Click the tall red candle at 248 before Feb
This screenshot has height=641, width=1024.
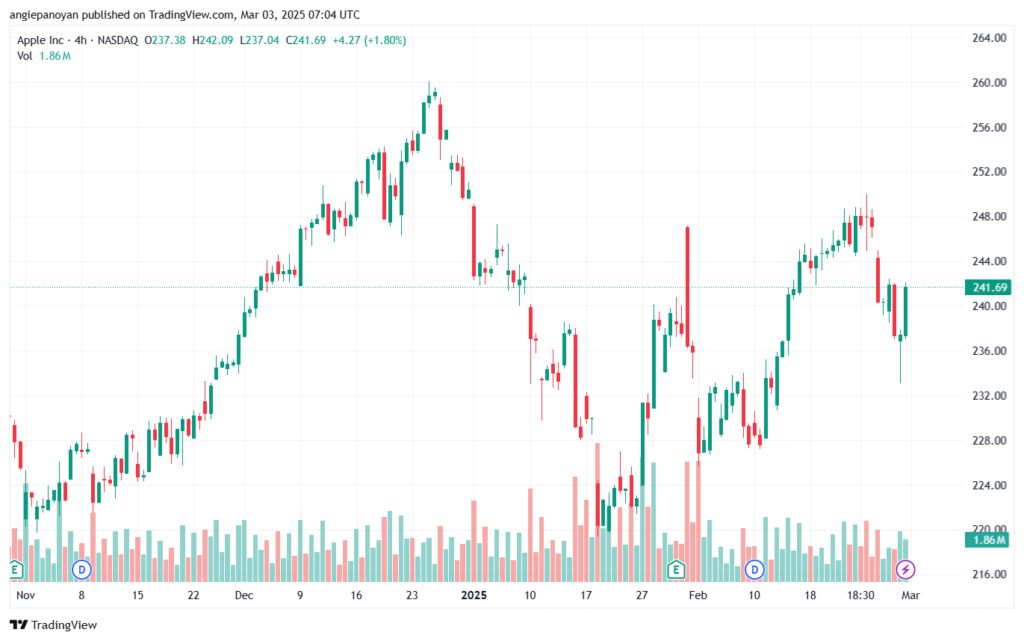tap(688, 286)
